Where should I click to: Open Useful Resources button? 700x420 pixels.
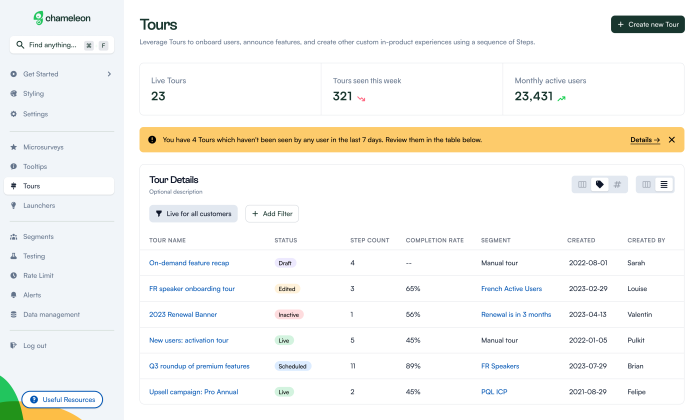click(x=62, y=399)
